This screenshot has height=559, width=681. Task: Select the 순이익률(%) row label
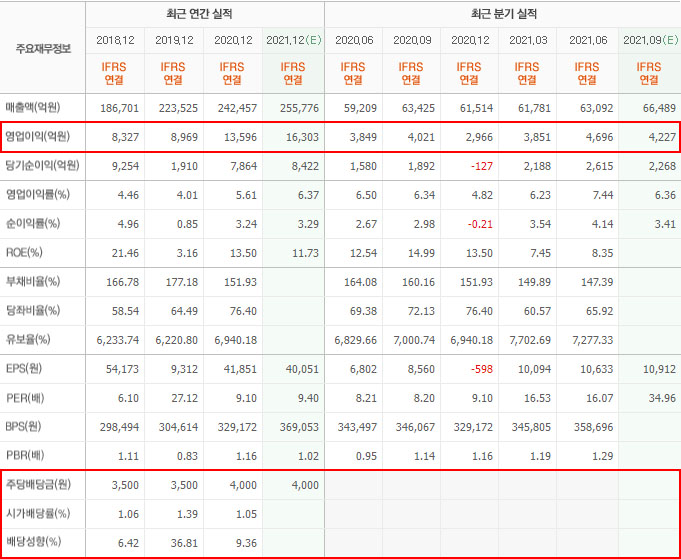[33, 224]
